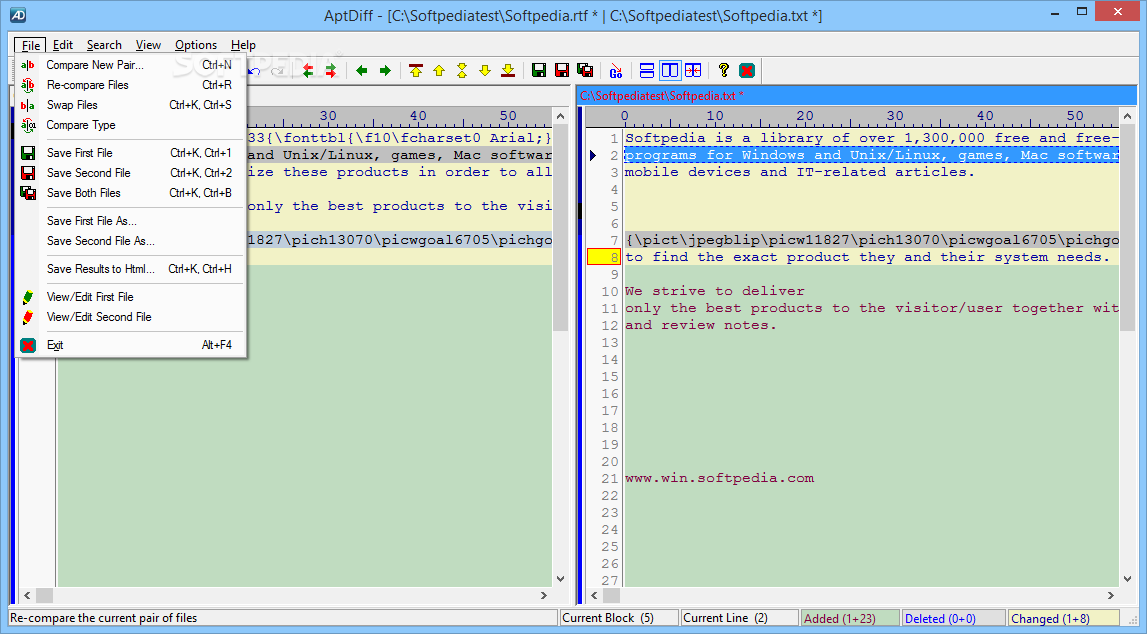Choose Save Second File menu item
This screenshot has height=634, width=1147.
click(x=130, y=173)
